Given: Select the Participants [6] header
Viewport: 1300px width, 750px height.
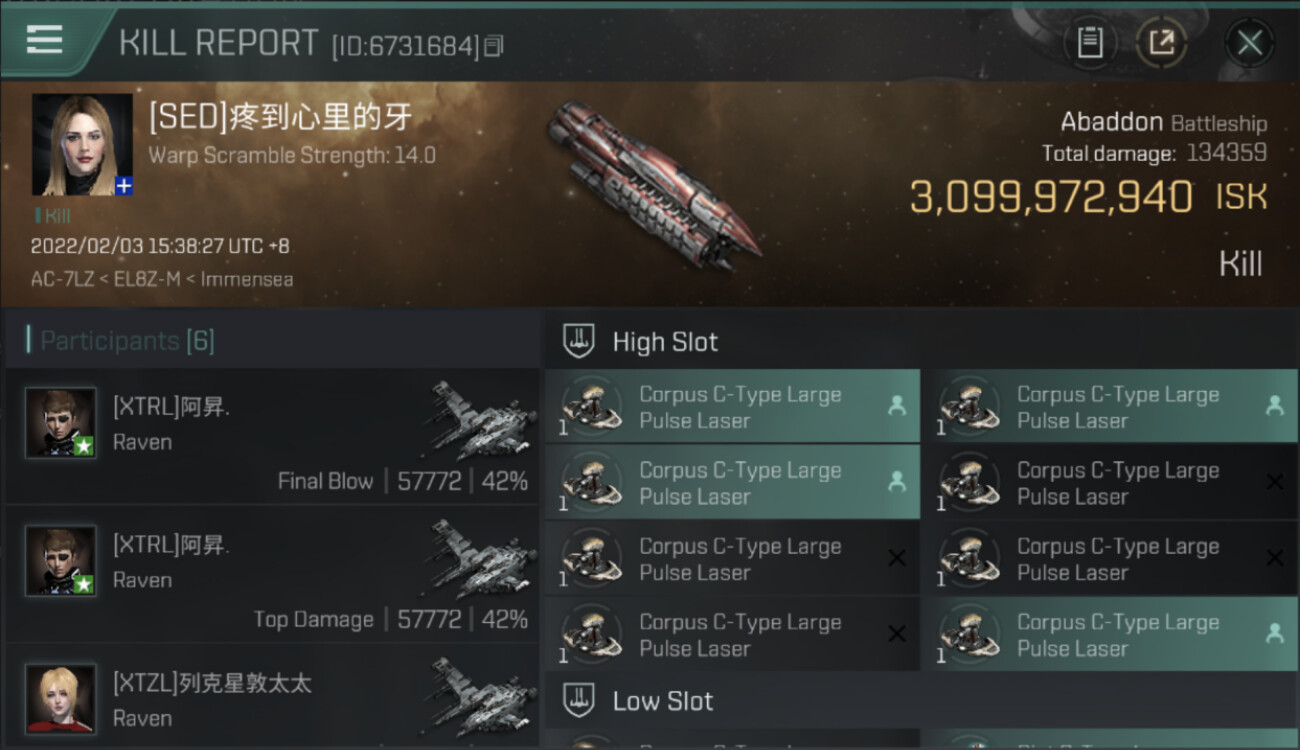Looking at the screenshot, I should [x=126, y=341].
